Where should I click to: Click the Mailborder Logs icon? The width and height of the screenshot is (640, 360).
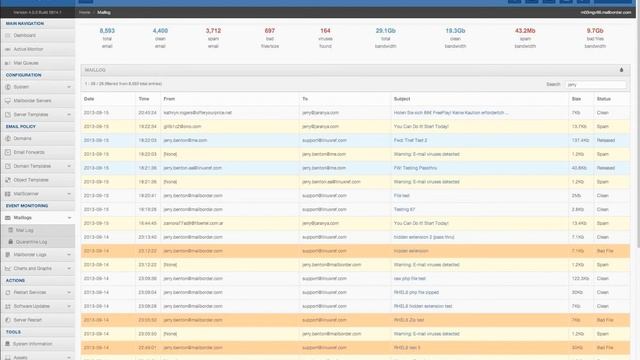(x=8, y=255)
